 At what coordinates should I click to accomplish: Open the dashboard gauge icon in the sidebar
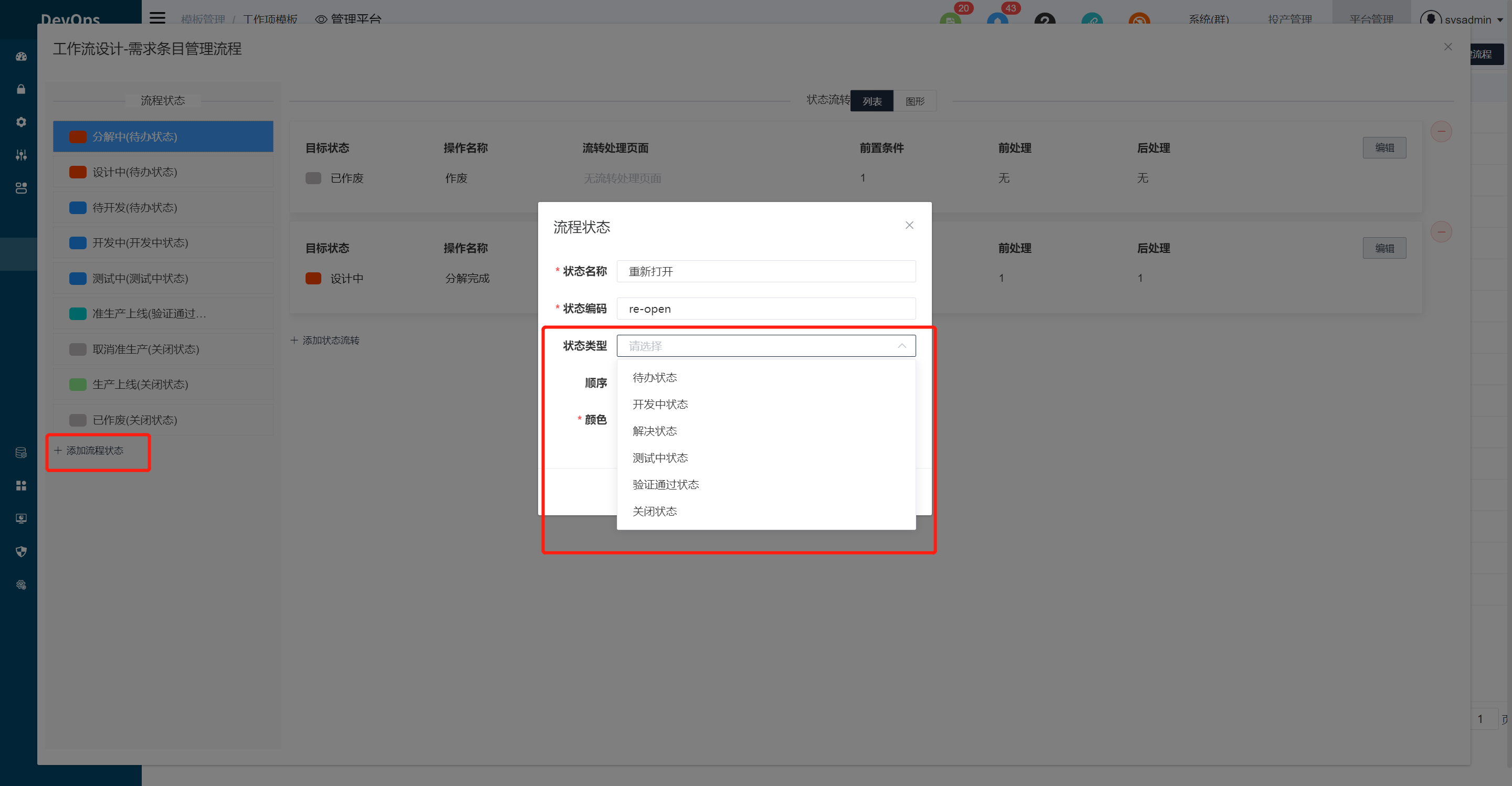coord(21,56)
